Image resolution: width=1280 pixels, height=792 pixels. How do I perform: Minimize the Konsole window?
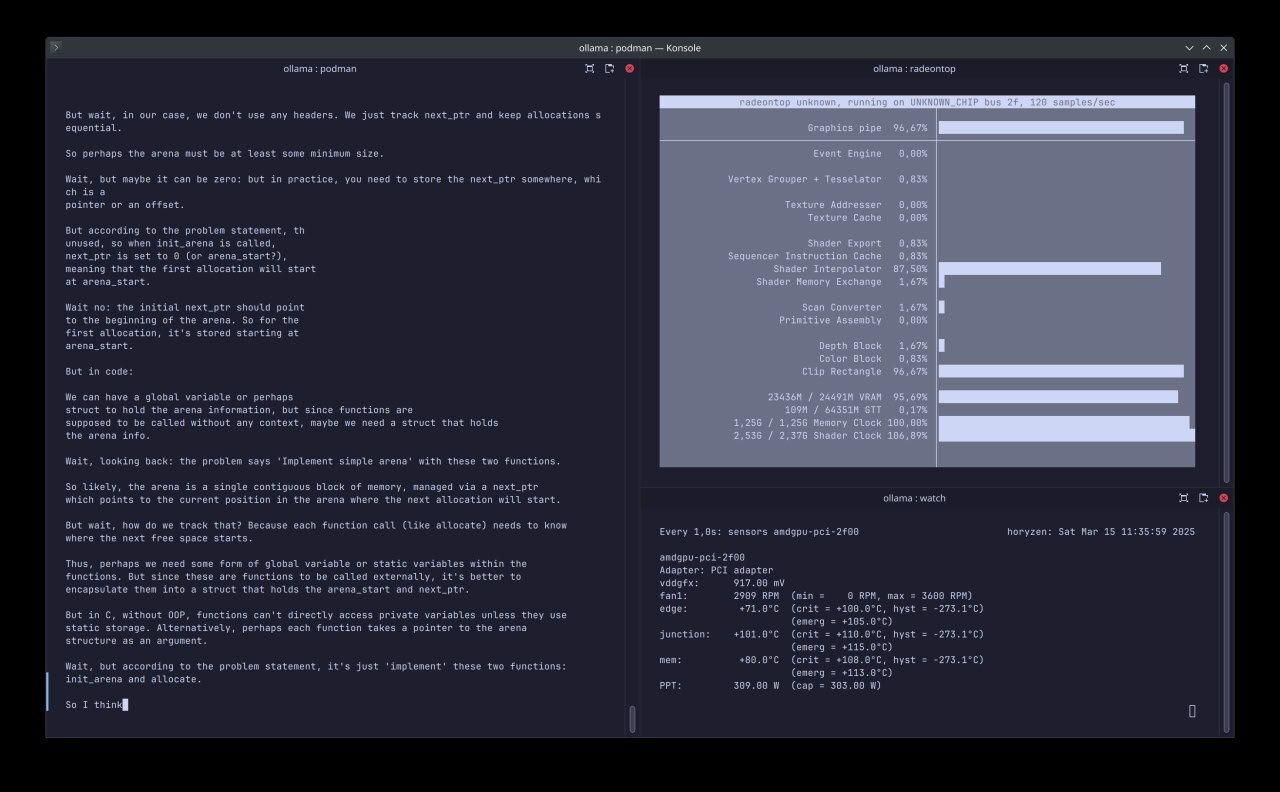(x=1189, y=48)
